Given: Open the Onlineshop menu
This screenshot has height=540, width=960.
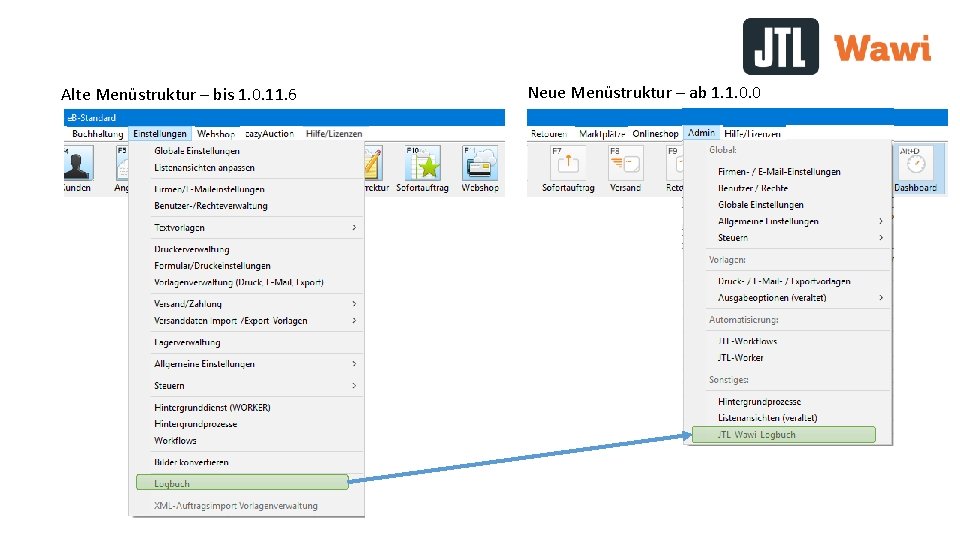Looking at the screenshot, I should pyautogui.click(x=655, y=133).
